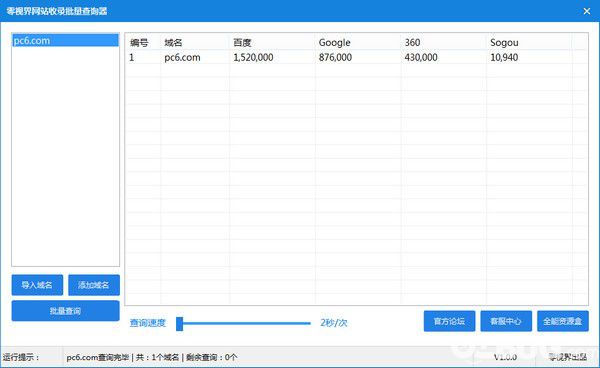Click the 2秒/次 speed label
Image resolution: width=600 pixels, height=368 pixels.
click(334, 323)
